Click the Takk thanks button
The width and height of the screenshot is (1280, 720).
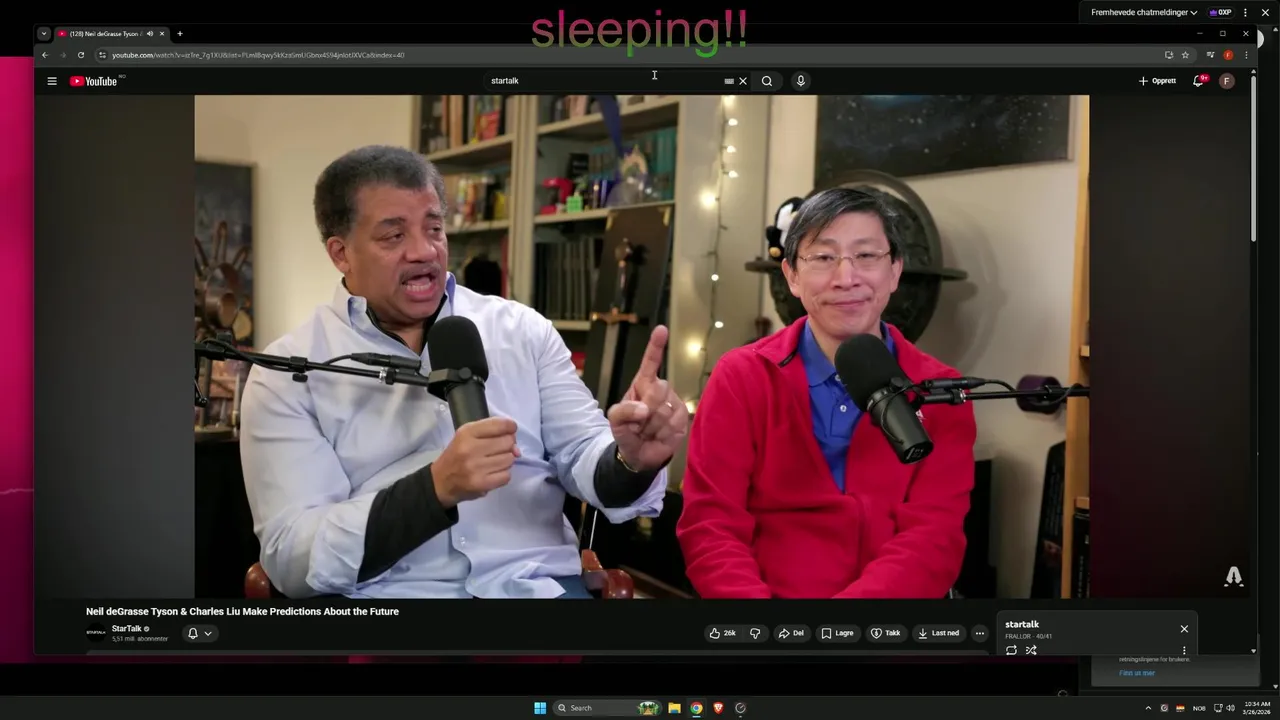[885, 633]
